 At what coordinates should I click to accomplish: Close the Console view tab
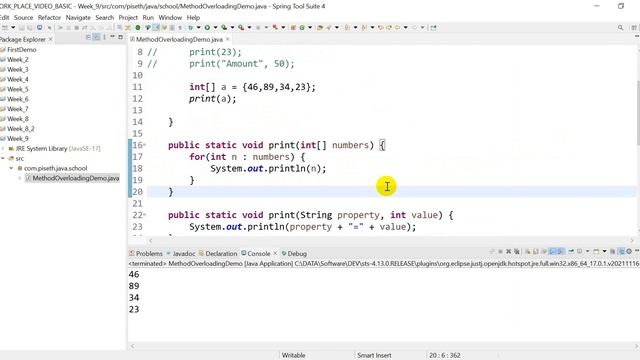pos(275,253)
